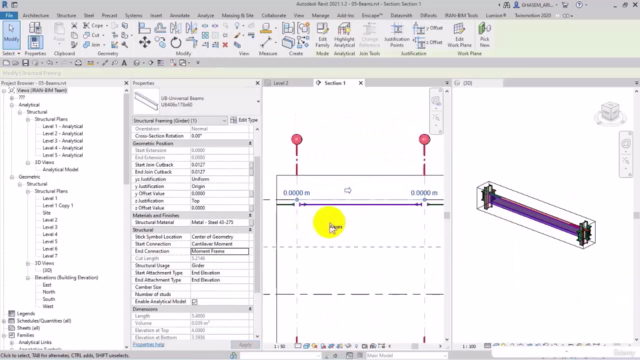Click the Structural Material value Metal - Steel 43-275
Image resolution: width=640 pixels, height=360 pixels.
pyautogui.click(x=220, y=222)
